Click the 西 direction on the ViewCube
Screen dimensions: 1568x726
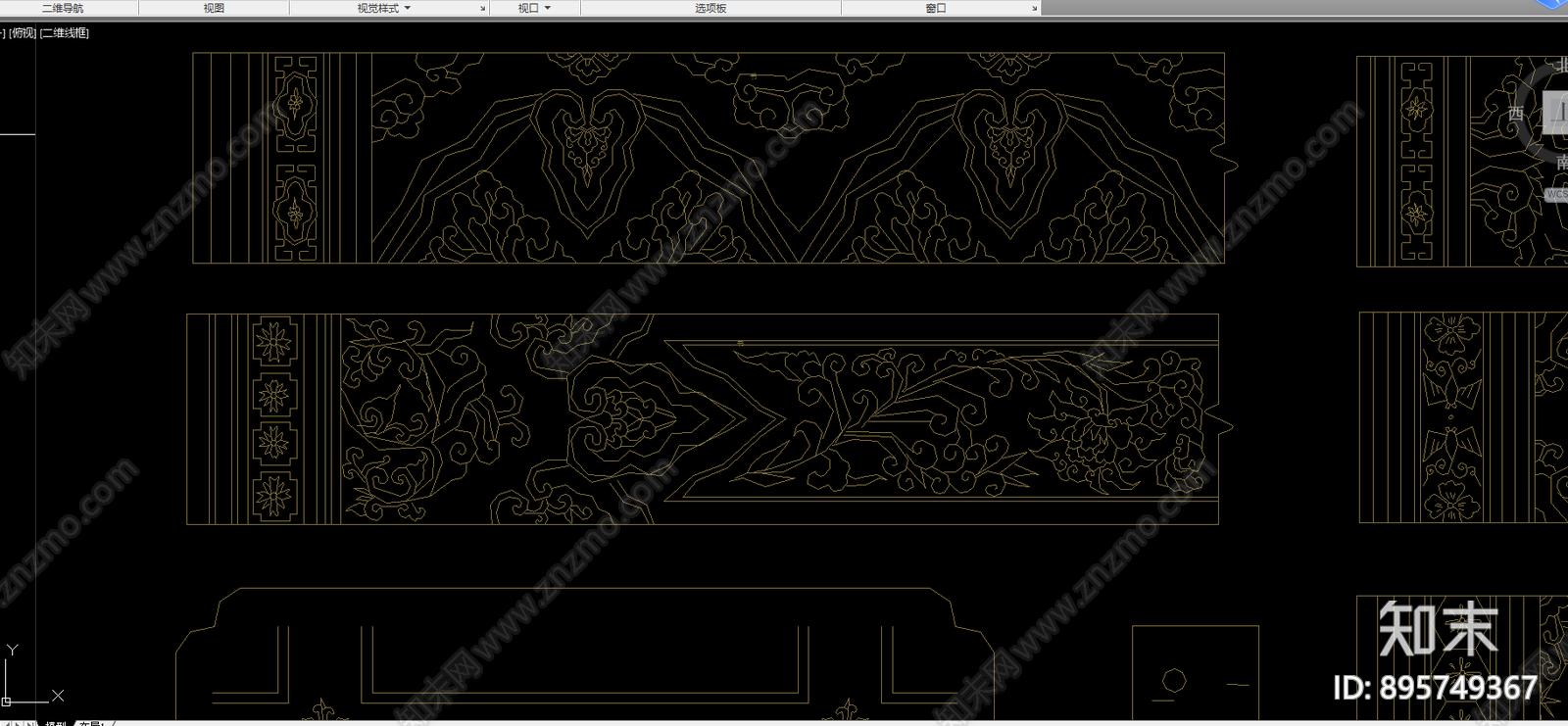tap(1515, 114)
